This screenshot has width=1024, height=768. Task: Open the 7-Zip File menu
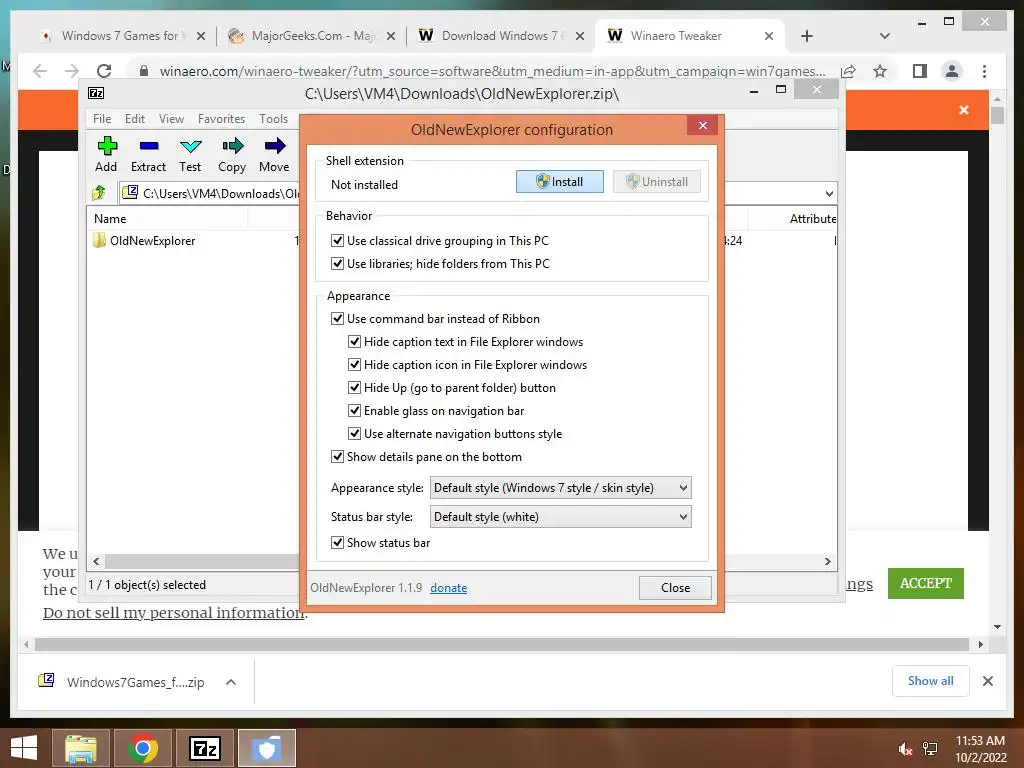[x=102, y=119]
